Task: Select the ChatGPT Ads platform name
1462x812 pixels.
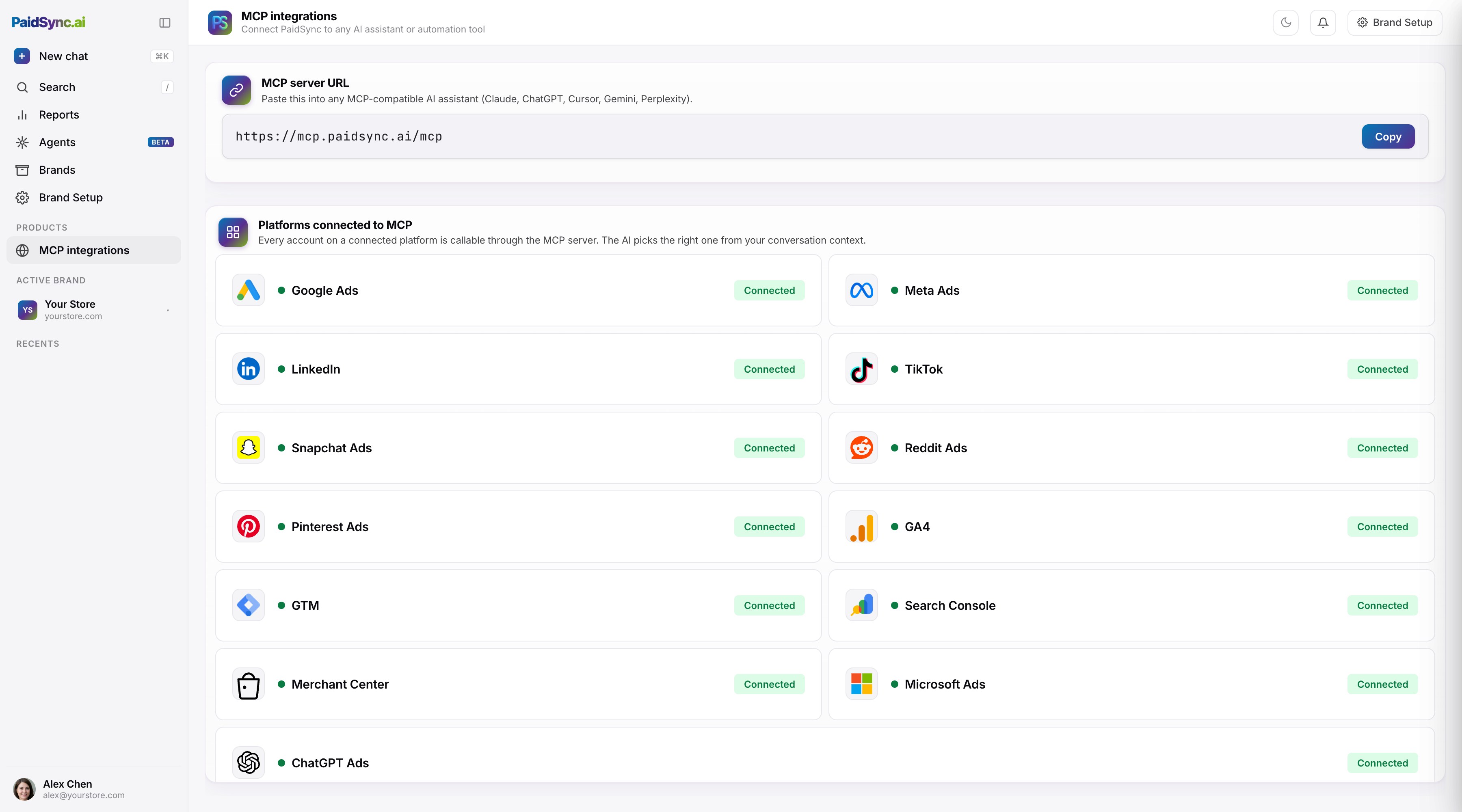Action: (x=330, y=763)
